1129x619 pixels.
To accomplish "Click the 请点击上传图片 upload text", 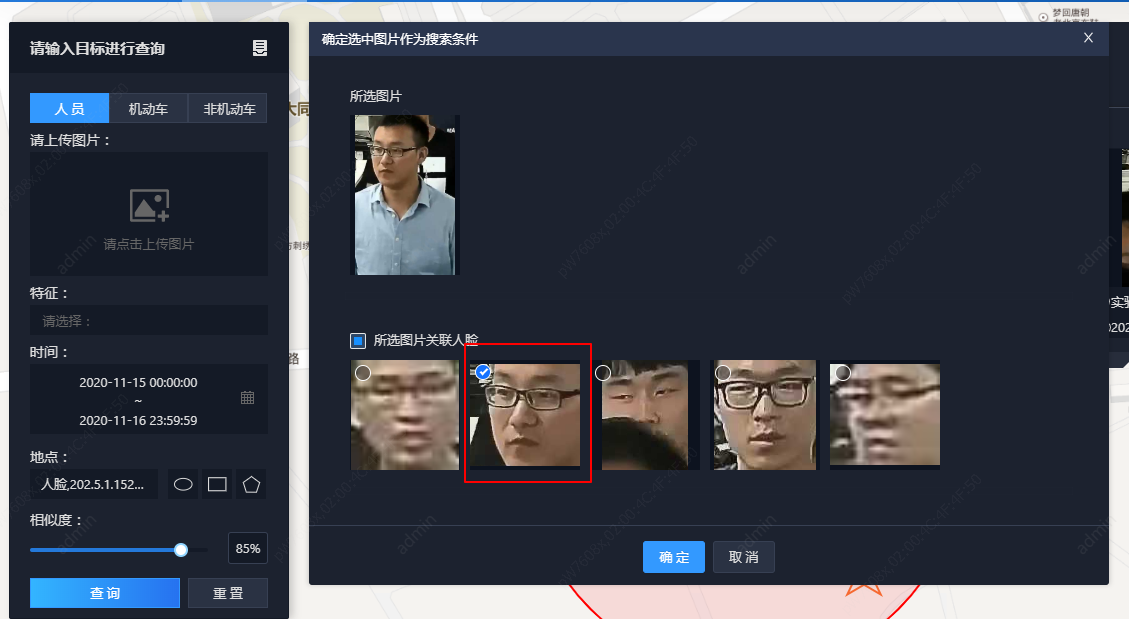I will point(149,244).
